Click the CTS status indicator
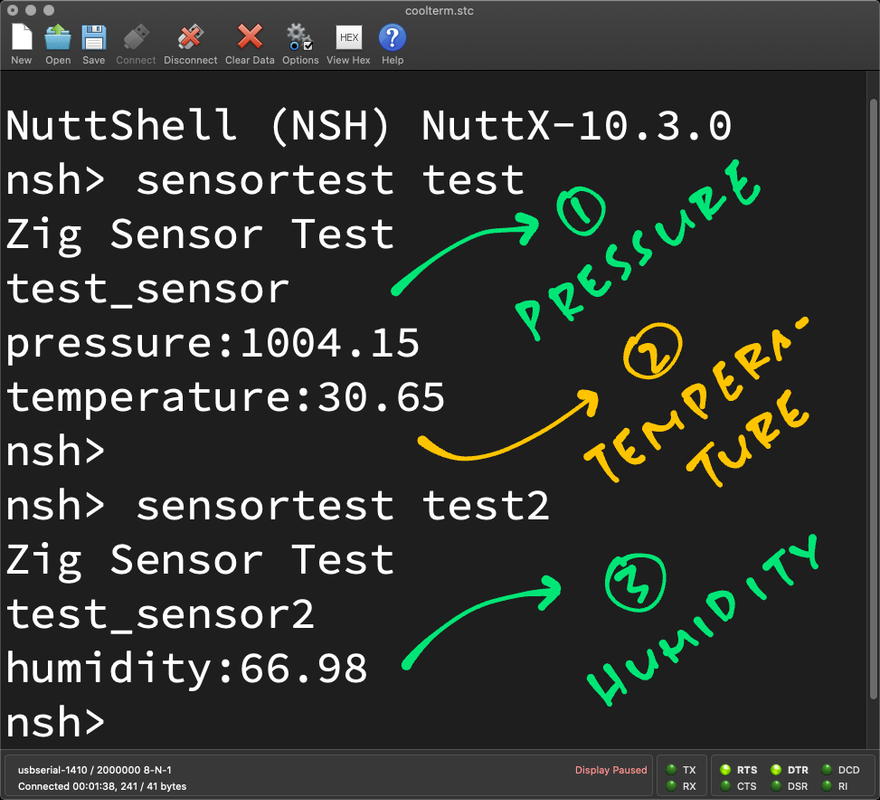Viewport: 880px width, 800px height. coord(725,786)
